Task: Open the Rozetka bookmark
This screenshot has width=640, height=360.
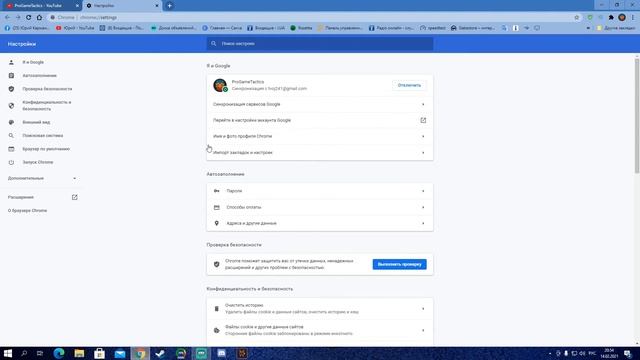Action: [301, 28]
